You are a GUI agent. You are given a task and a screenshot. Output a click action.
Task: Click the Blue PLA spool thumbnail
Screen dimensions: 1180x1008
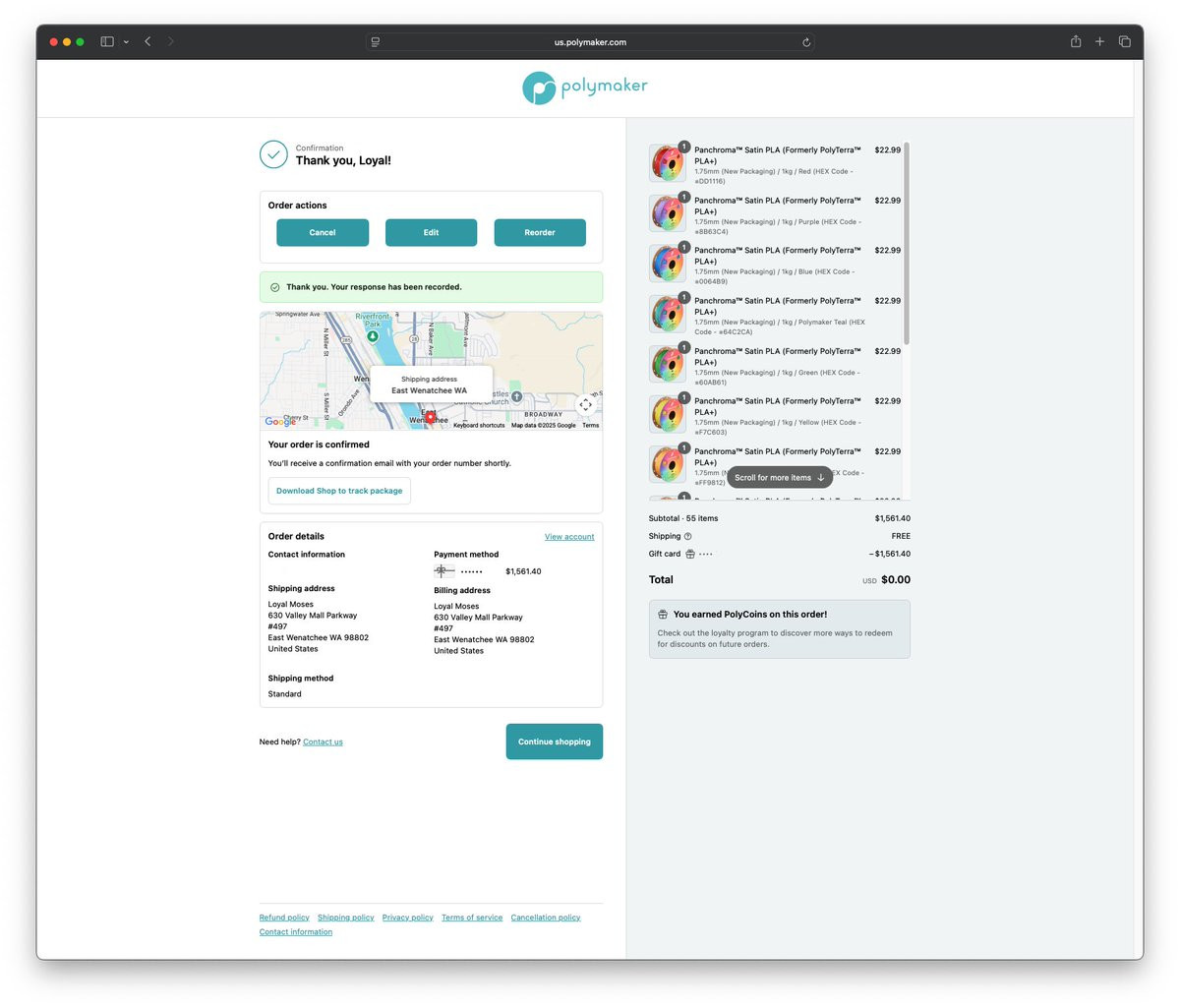click(668, 264)
